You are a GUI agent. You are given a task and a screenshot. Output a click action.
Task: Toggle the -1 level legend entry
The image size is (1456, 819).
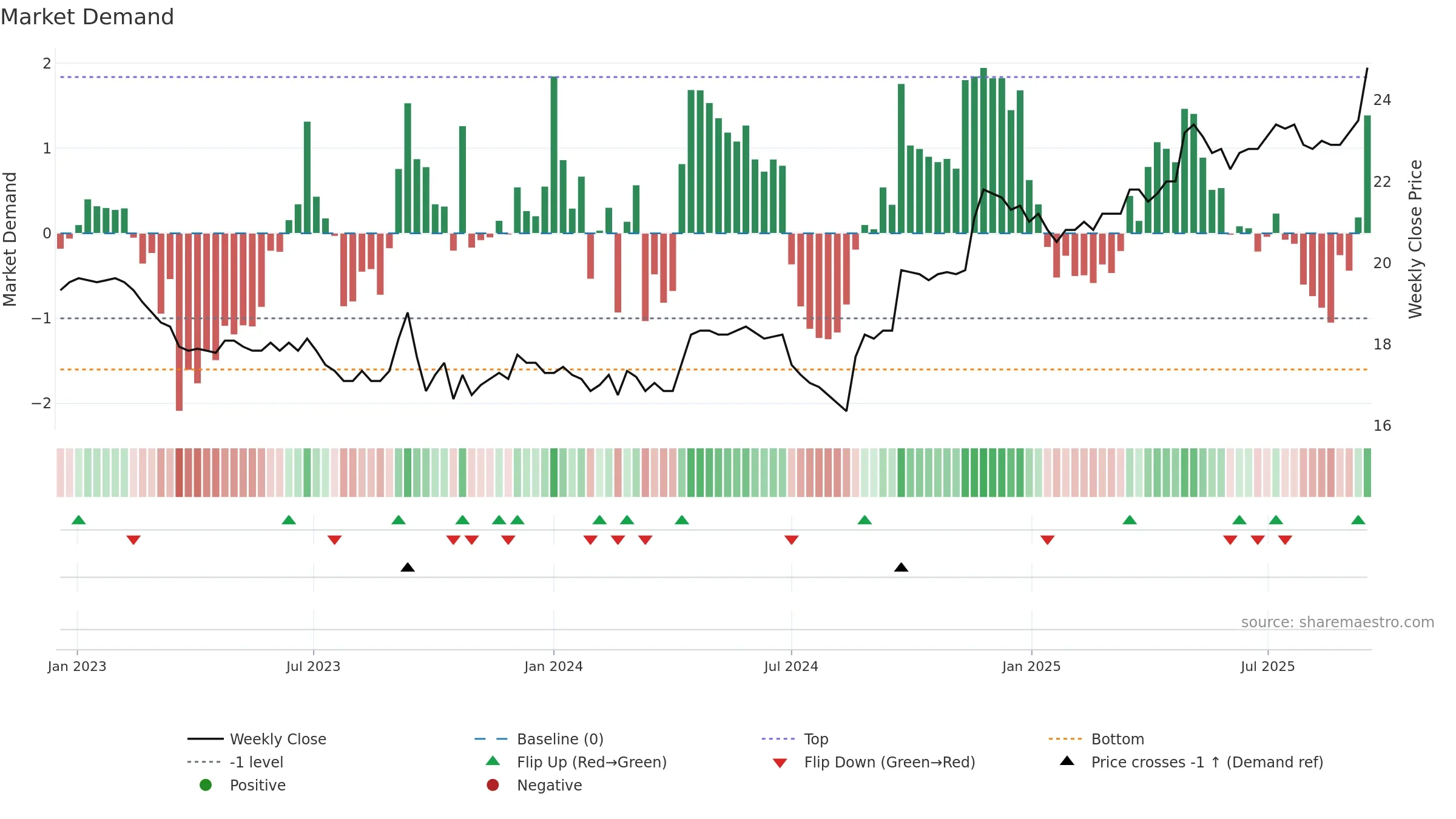(235, 762)
